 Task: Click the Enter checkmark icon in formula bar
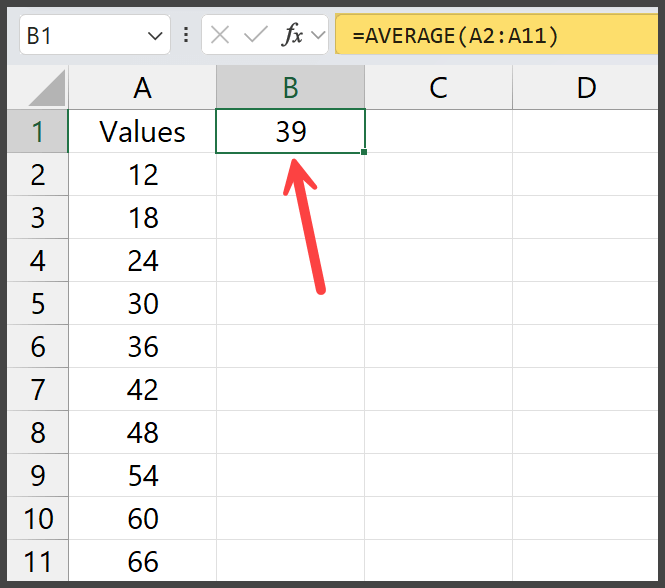point(256,35)
